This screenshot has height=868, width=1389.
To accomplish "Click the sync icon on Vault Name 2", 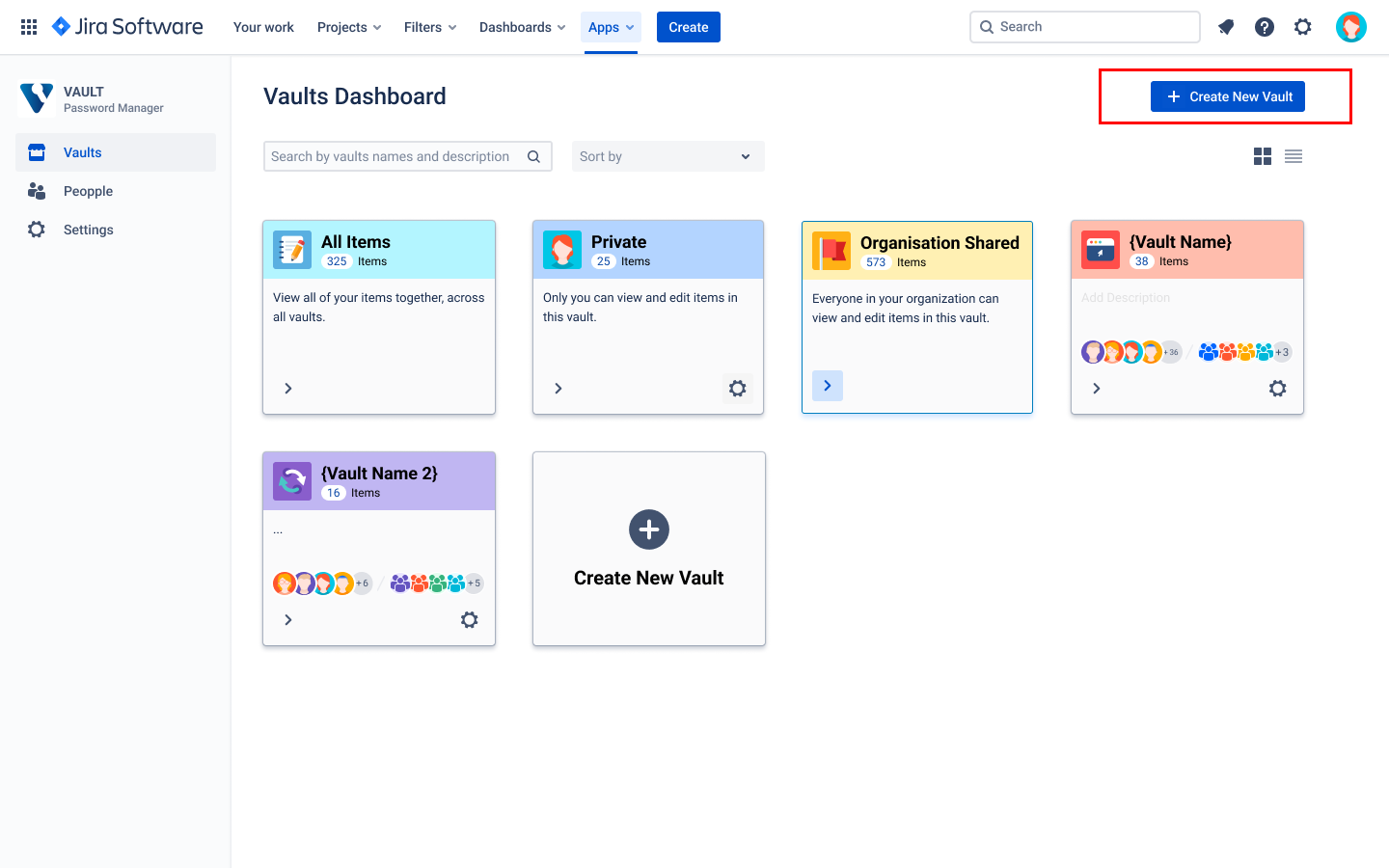I will 291,480.
